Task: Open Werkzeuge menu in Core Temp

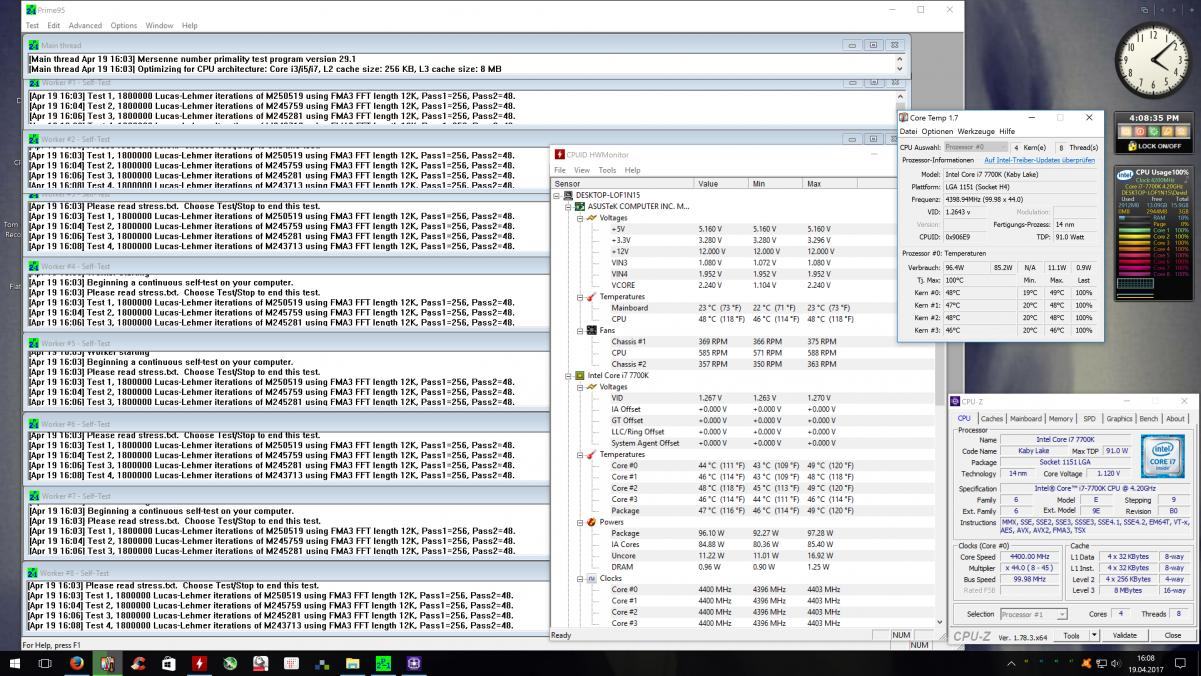Action: pyautogui.click(x=976, y=131)
